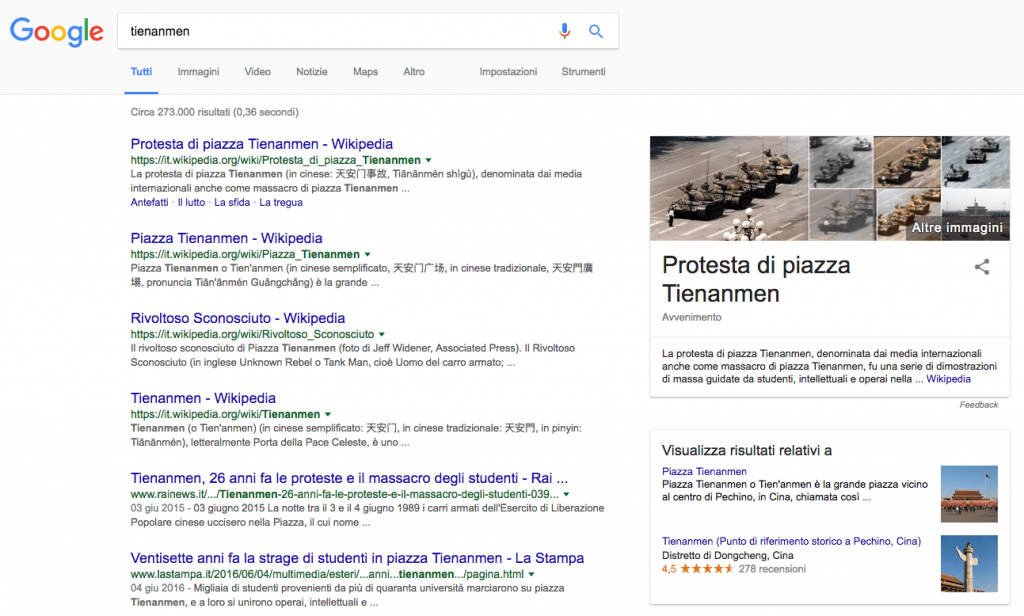Screen dimensions: 1024x616
Task: Click the blue magnifying glass search icon
Action: click(x=596, y=31)
